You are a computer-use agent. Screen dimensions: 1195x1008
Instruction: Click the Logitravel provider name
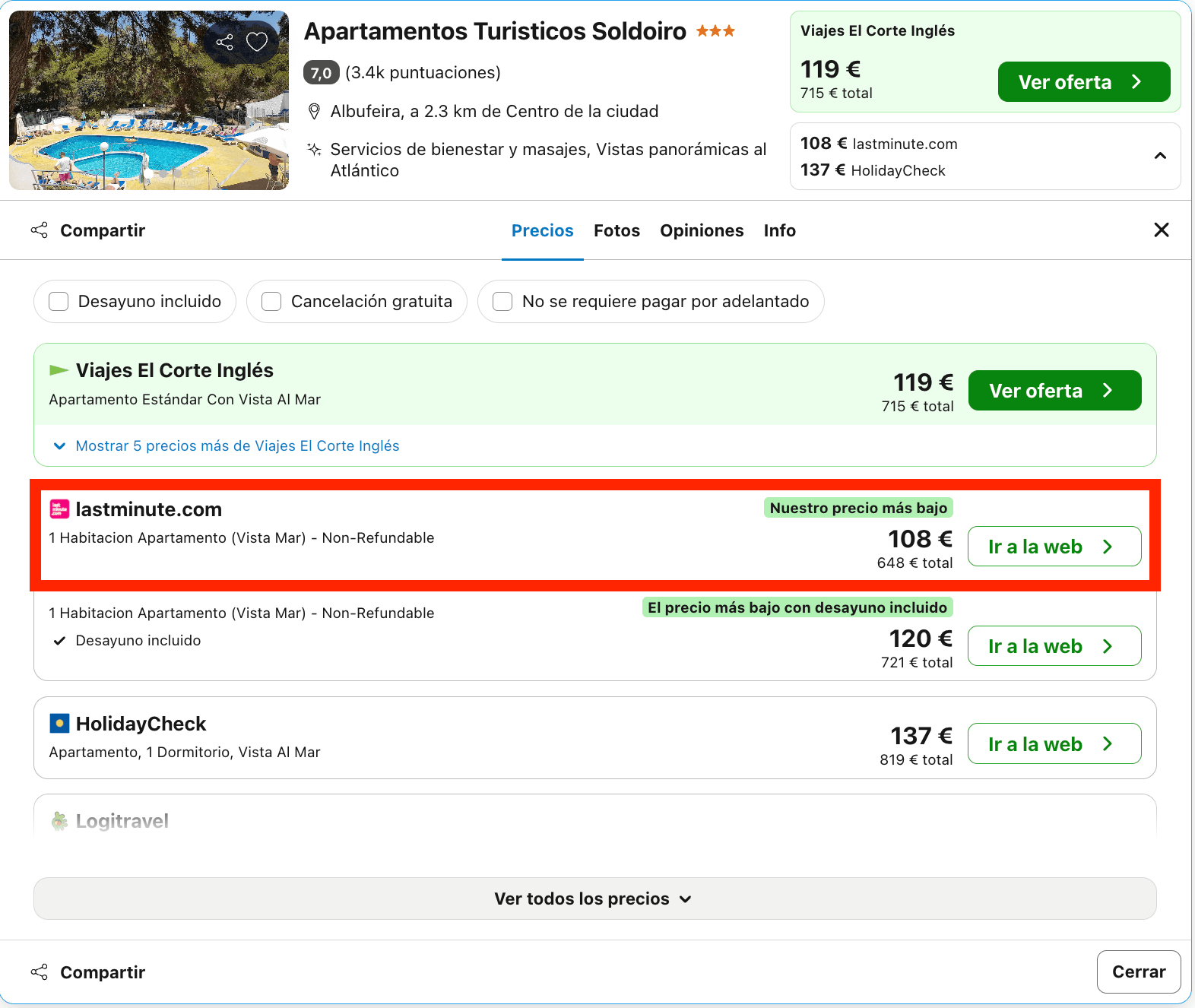tap(122, 821)
